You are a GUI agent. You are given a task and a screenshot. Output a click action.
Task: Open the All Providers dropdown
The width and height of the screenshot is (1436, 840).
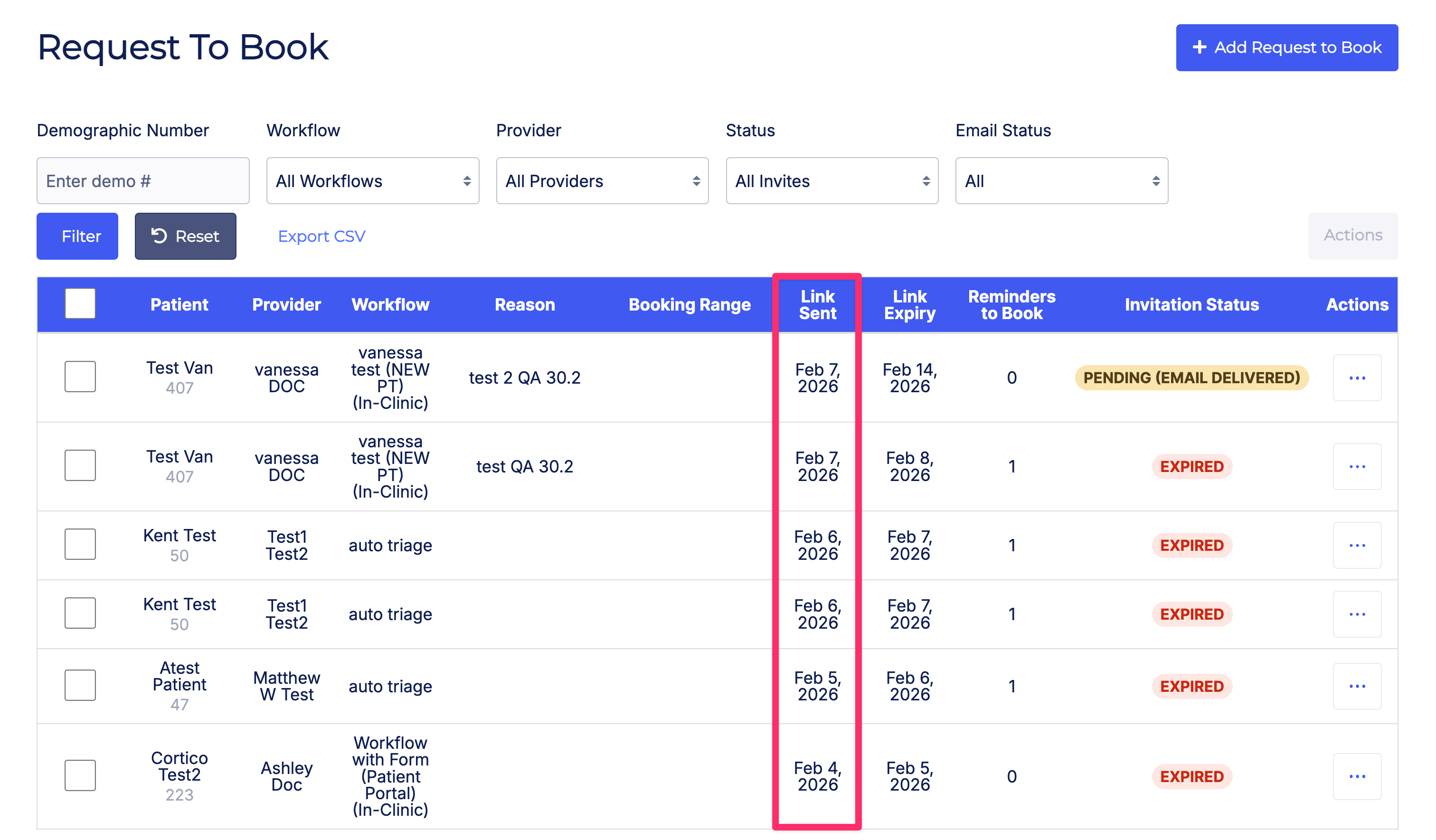pyautogui.click(x=602, y=181)
